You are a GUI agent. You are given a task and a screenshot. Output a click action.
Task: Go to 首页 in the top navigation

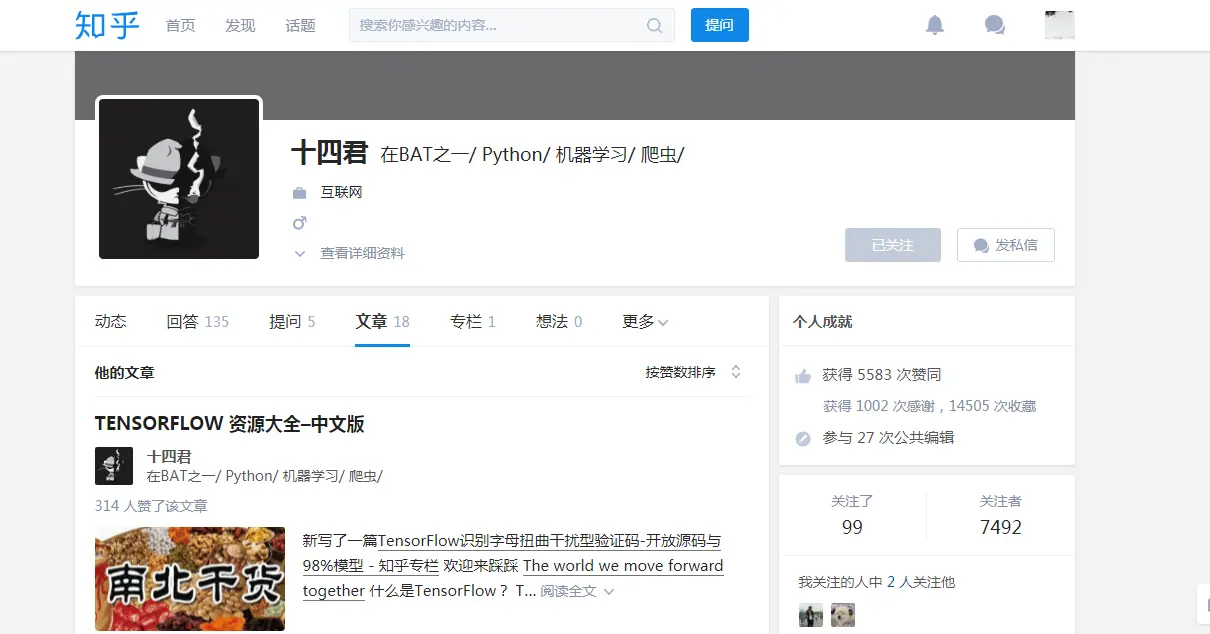(181, 26)
